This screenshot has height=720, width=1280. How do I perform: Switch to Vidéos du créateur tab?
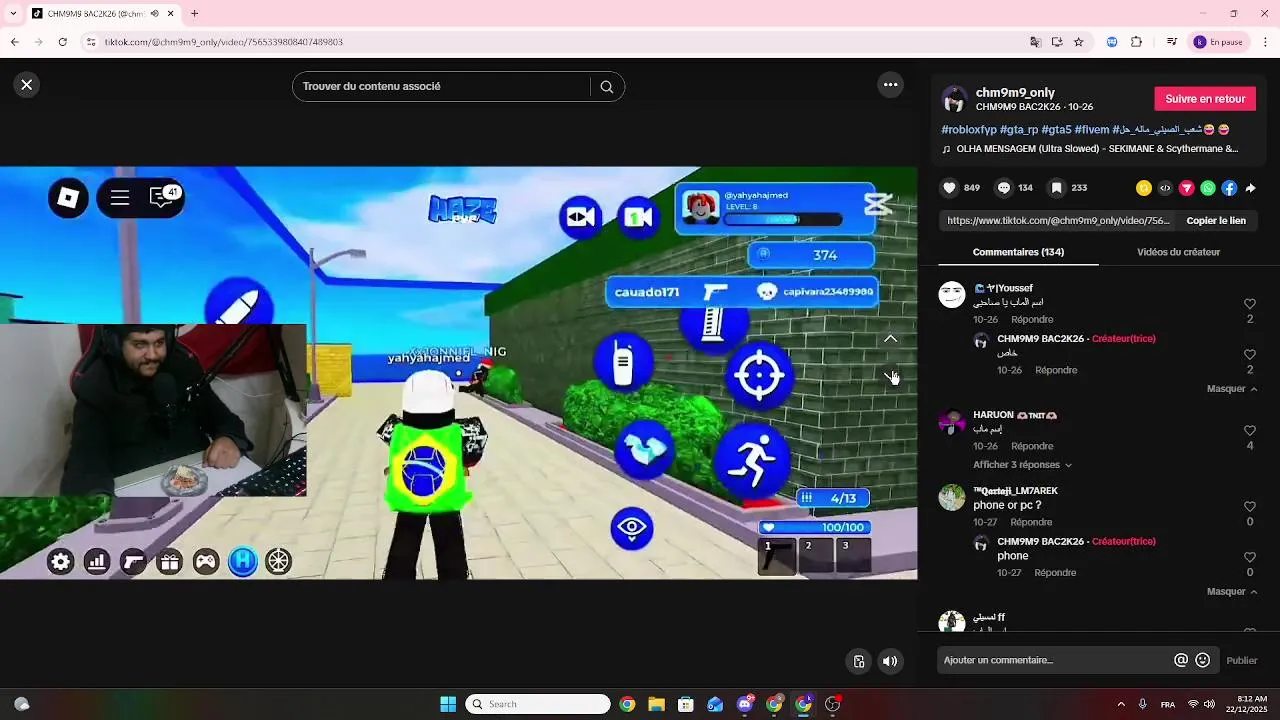tap(1178, 252)
